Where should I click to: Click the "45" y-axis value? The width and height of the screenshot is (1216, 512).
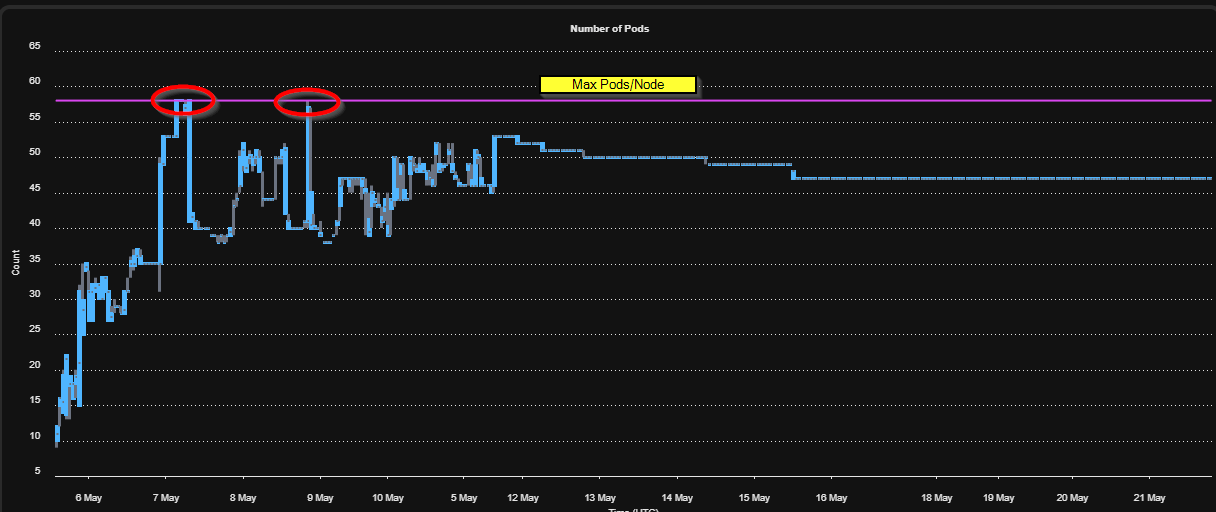click(x=35, y=188)
